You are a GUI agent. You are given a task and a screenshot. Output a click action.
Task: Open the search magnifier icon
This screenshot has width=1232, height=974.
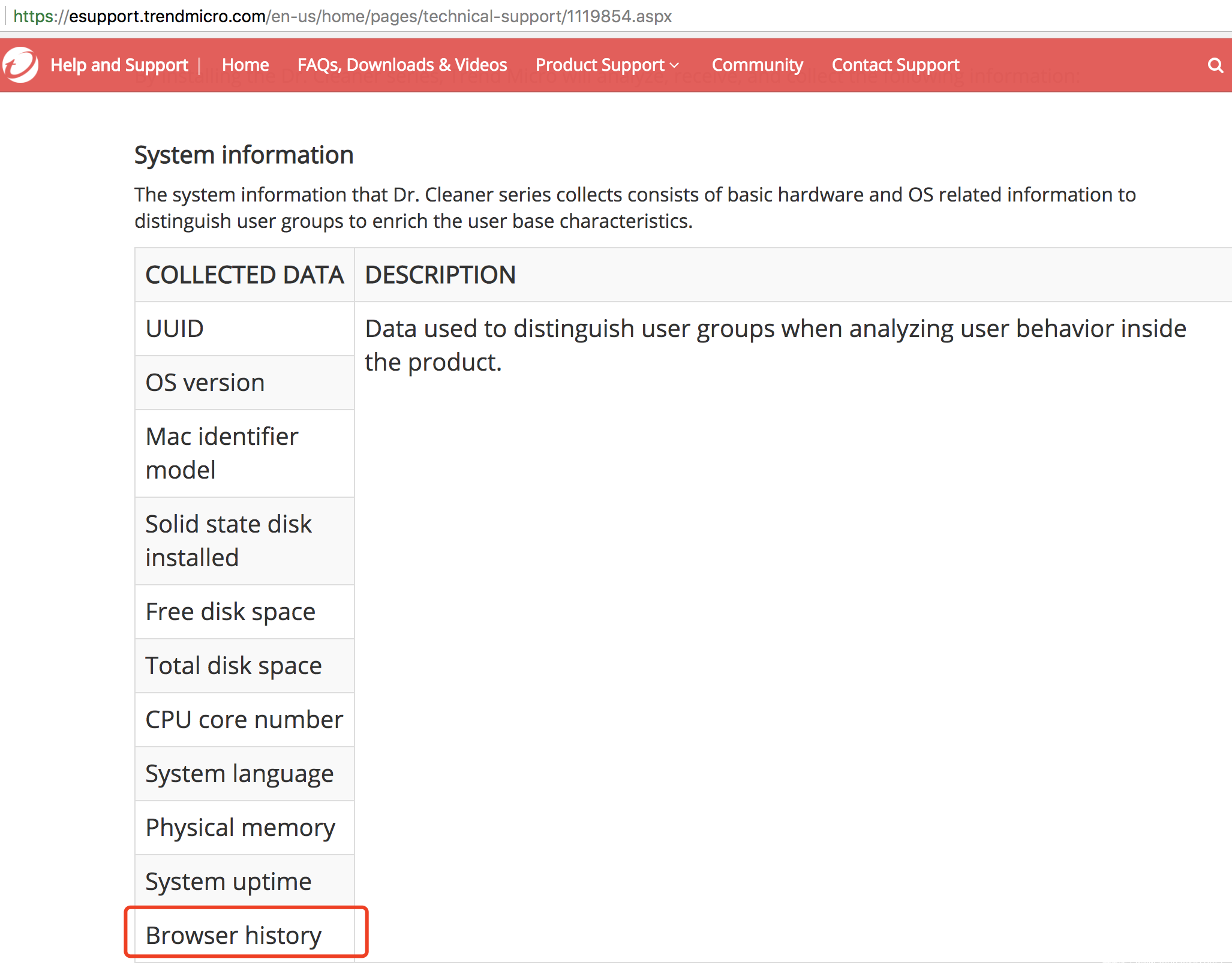point(1215,65)
